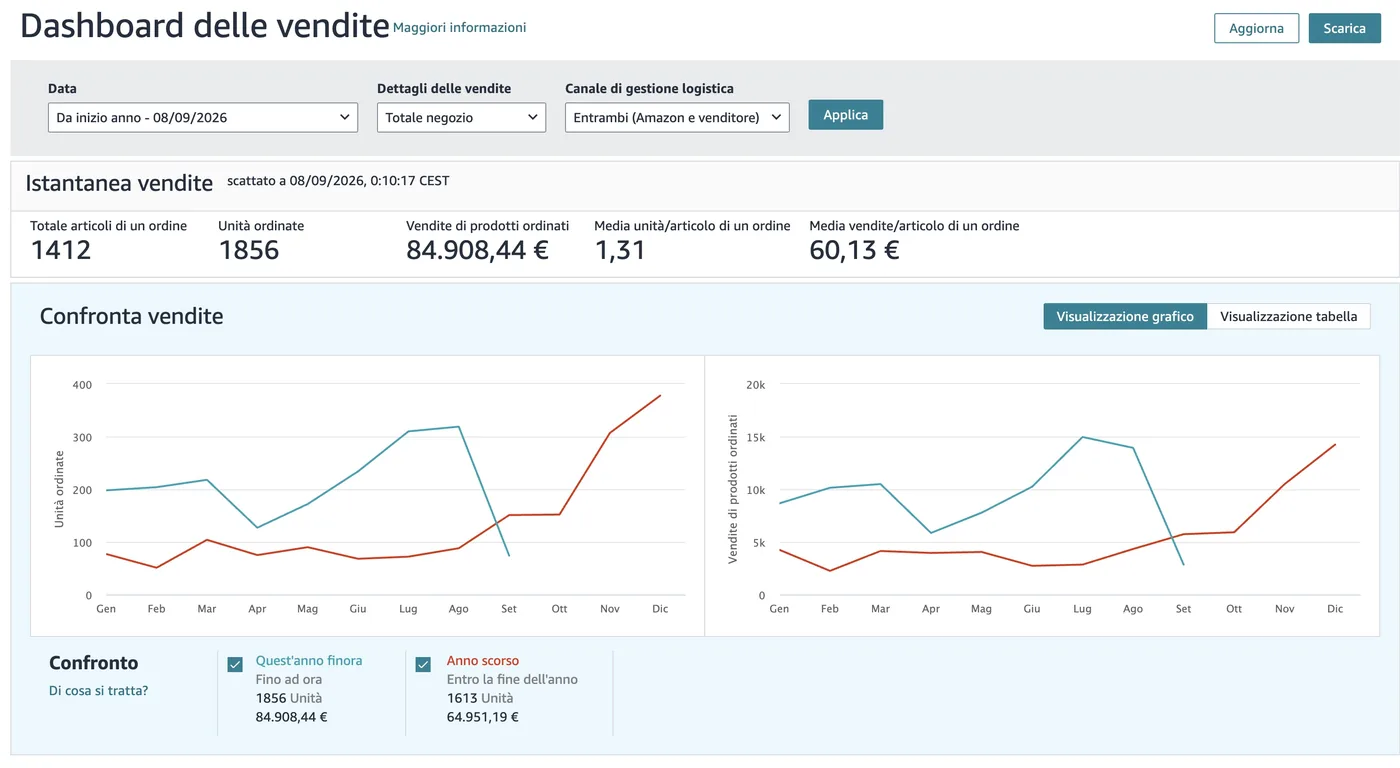The image size is (1400, 768).
Task: Open the 'Di cosa si tratta?' link
Action: (98, 690)
